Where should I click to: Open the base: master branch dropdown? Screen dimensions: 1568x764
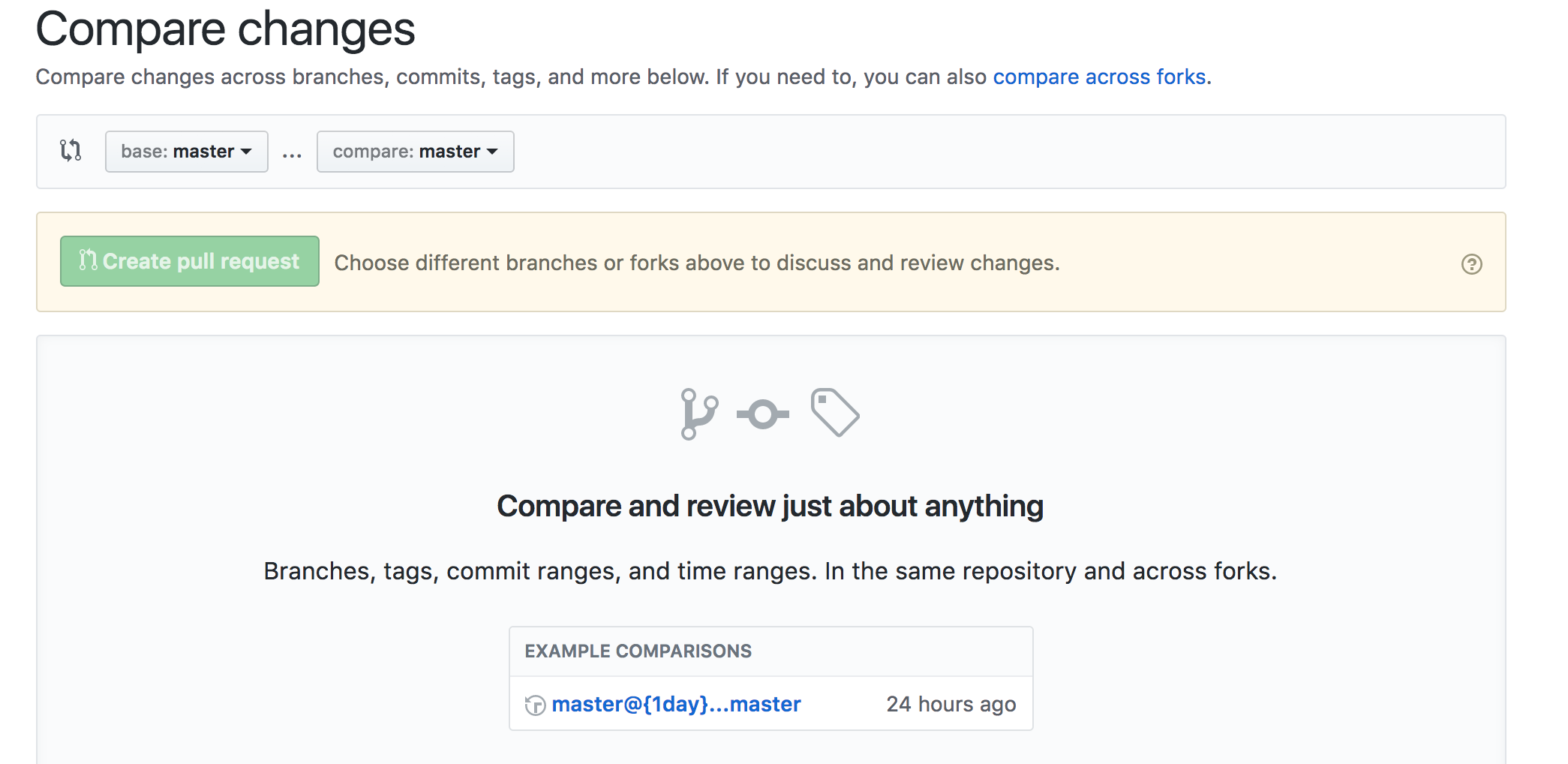187,152
